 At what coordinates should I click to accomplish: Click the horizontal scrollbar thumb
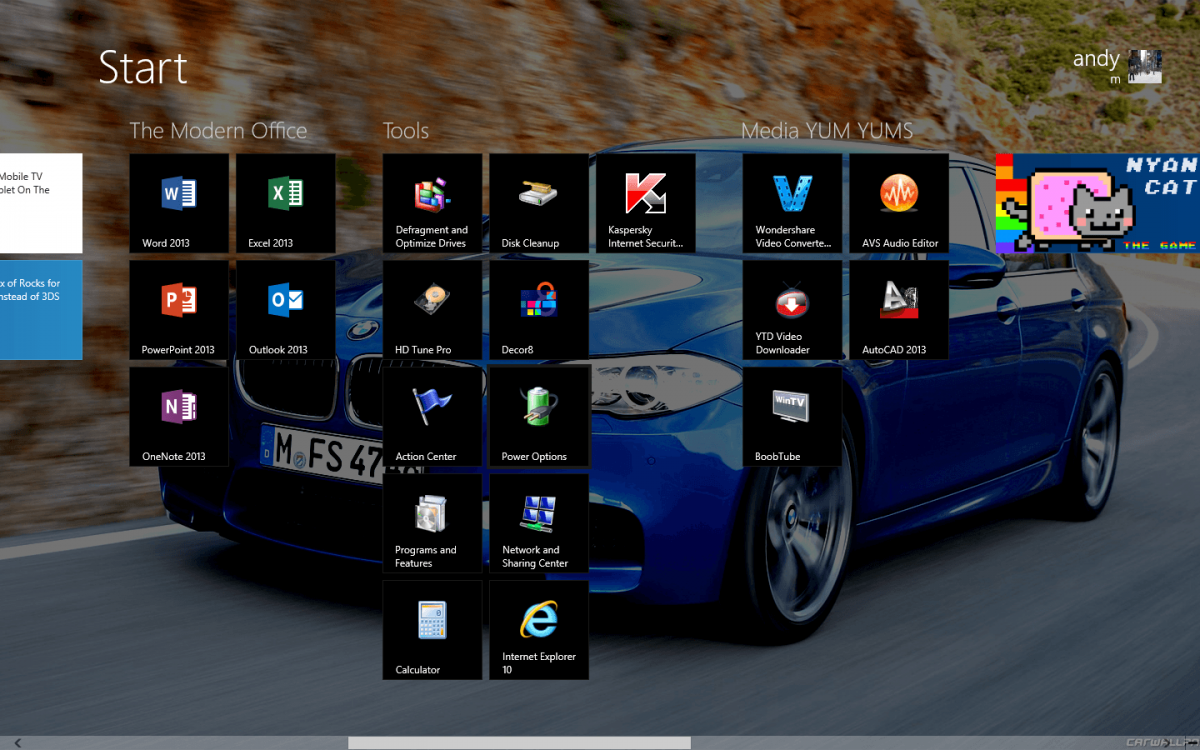519,742
